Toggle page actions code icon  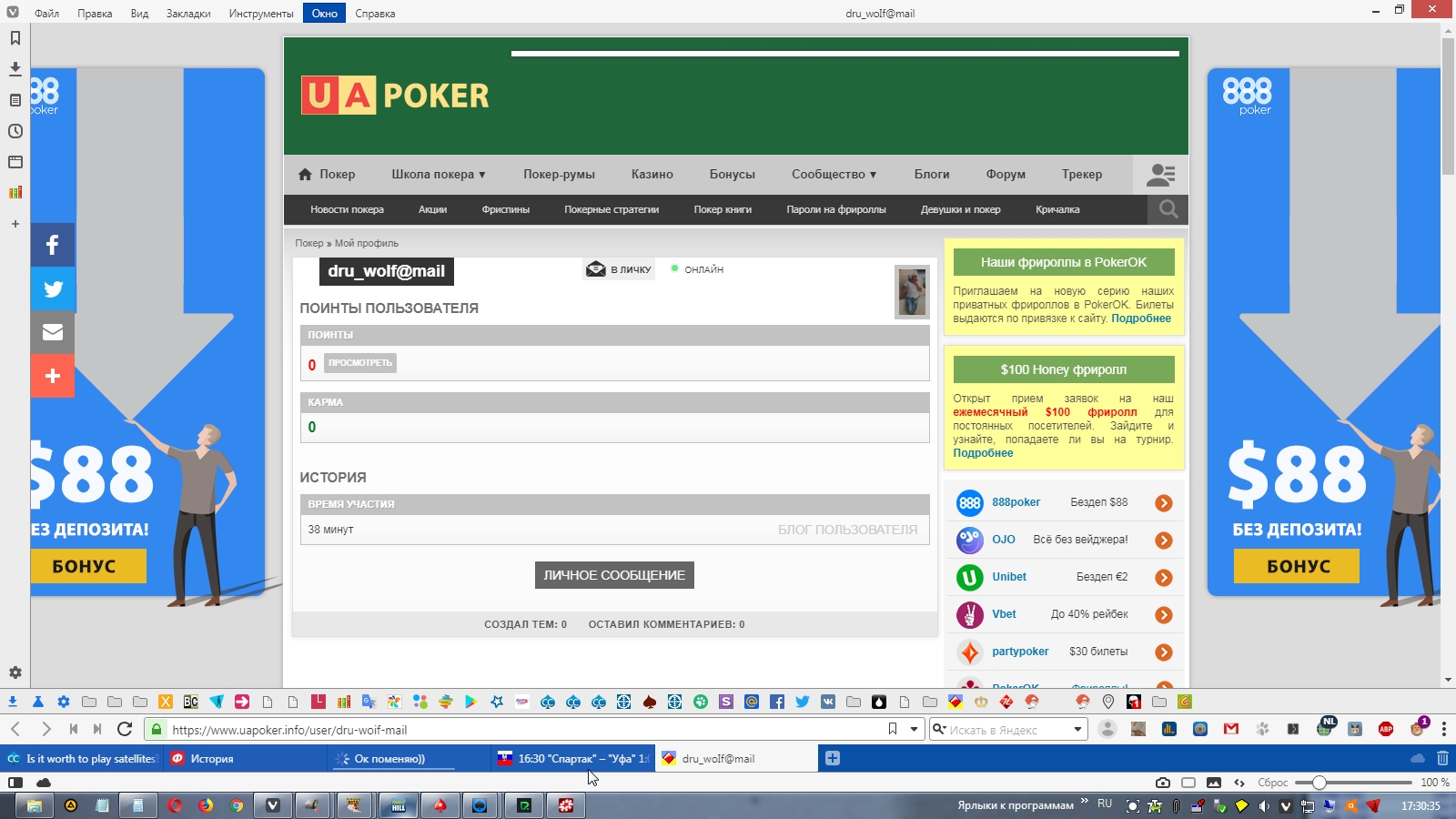coord(1239,783)
